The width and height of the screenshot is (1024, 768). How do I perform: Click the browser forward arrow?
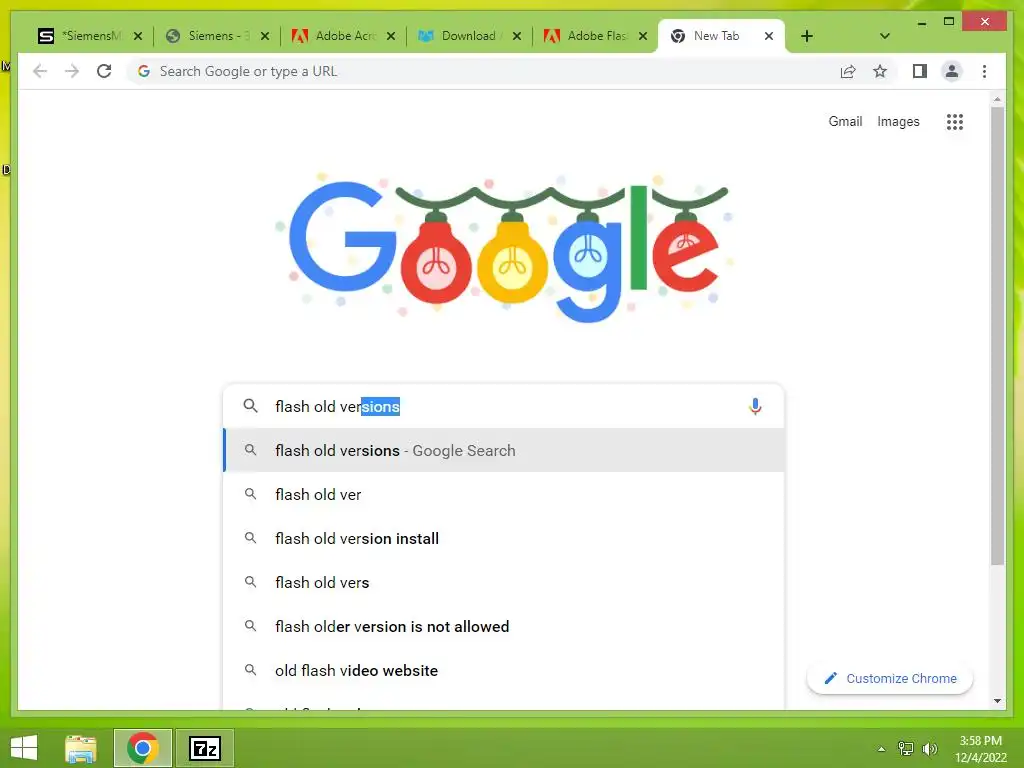(x=72, y=71)
